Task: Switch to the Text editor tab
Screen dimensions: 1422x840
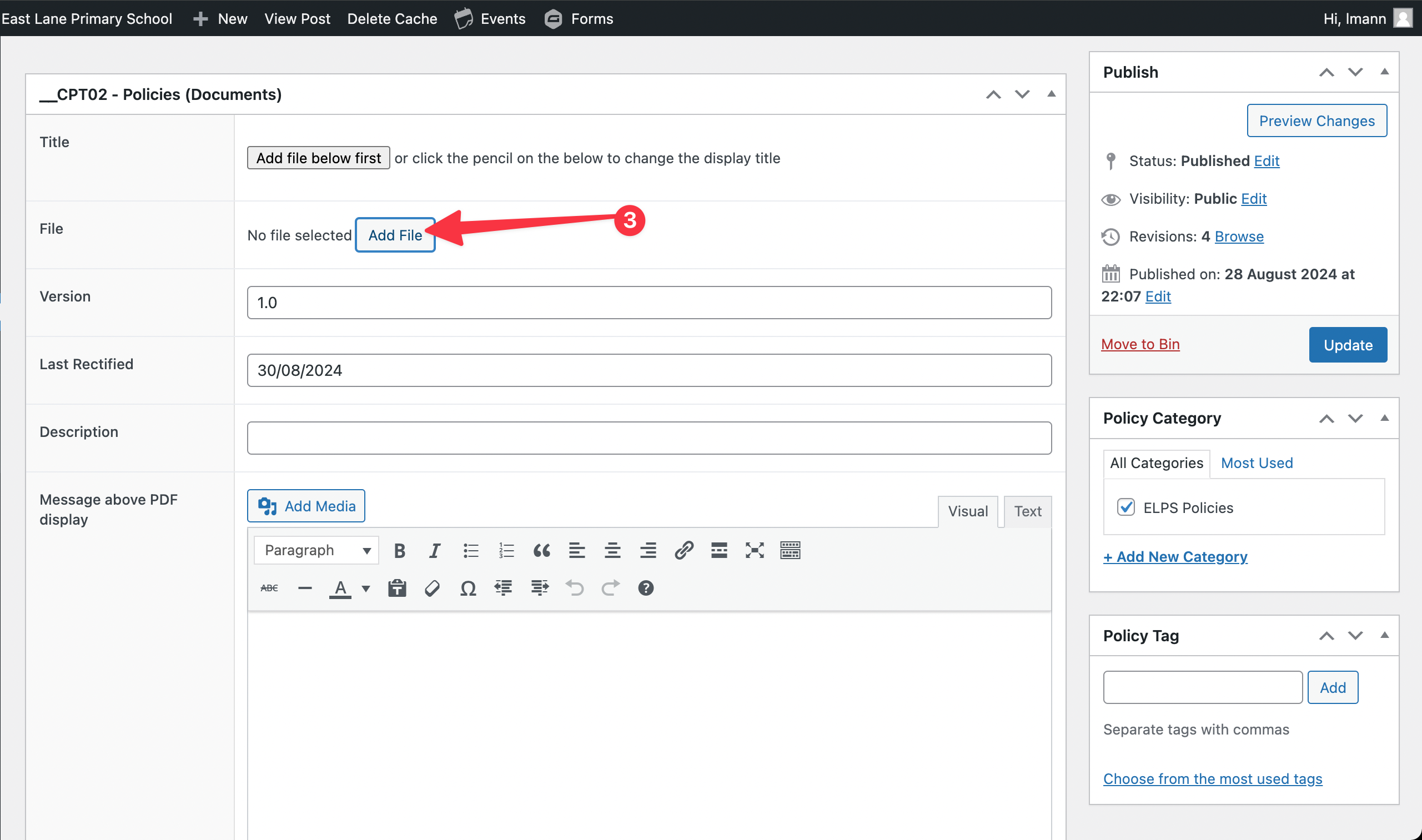Action: [1027, 511]
